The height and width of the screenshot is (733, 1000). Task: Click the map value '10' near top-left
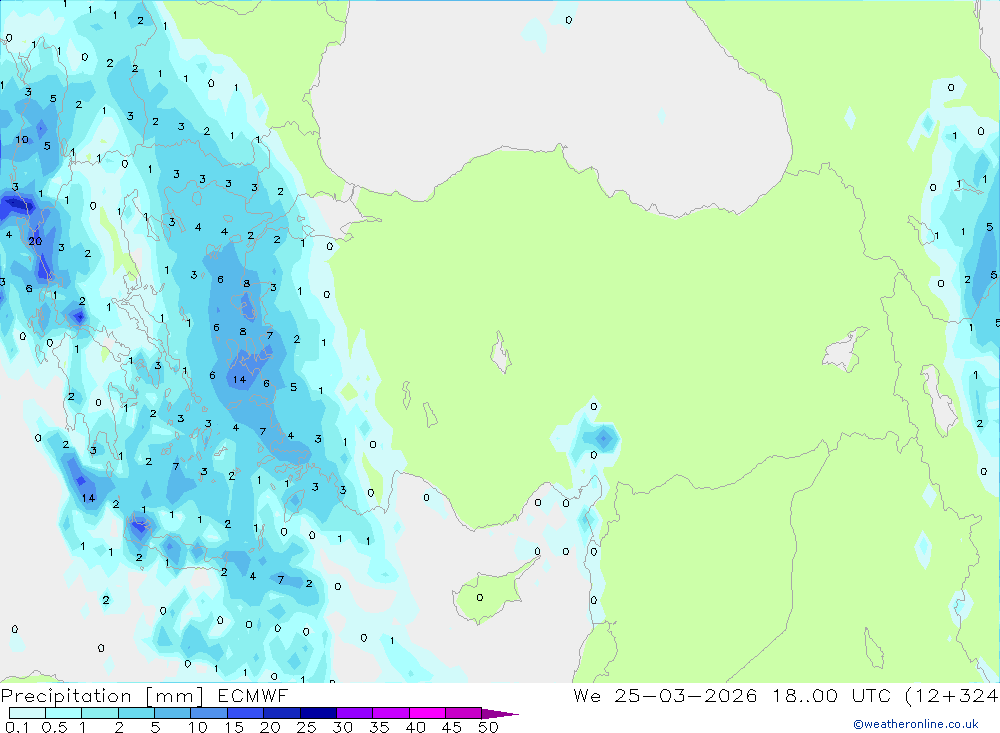22,140
